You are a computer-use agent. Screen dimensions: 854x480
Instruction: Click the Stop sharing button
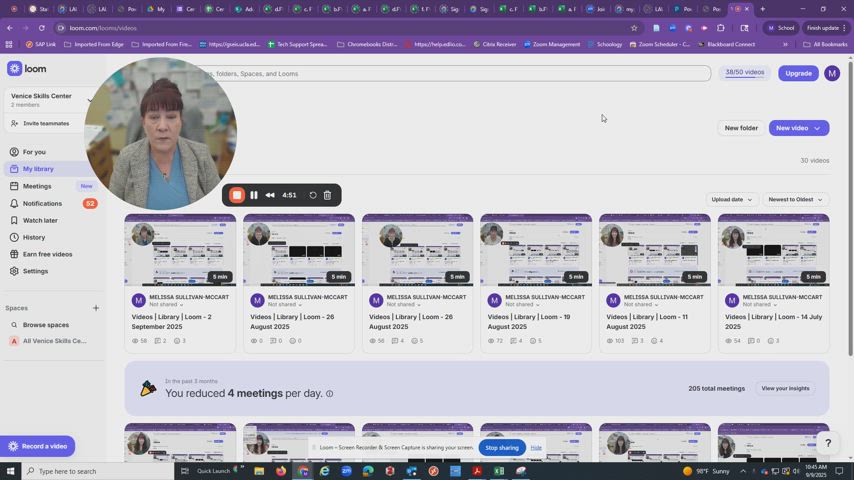pyautogui.click(x=502, y=448)
